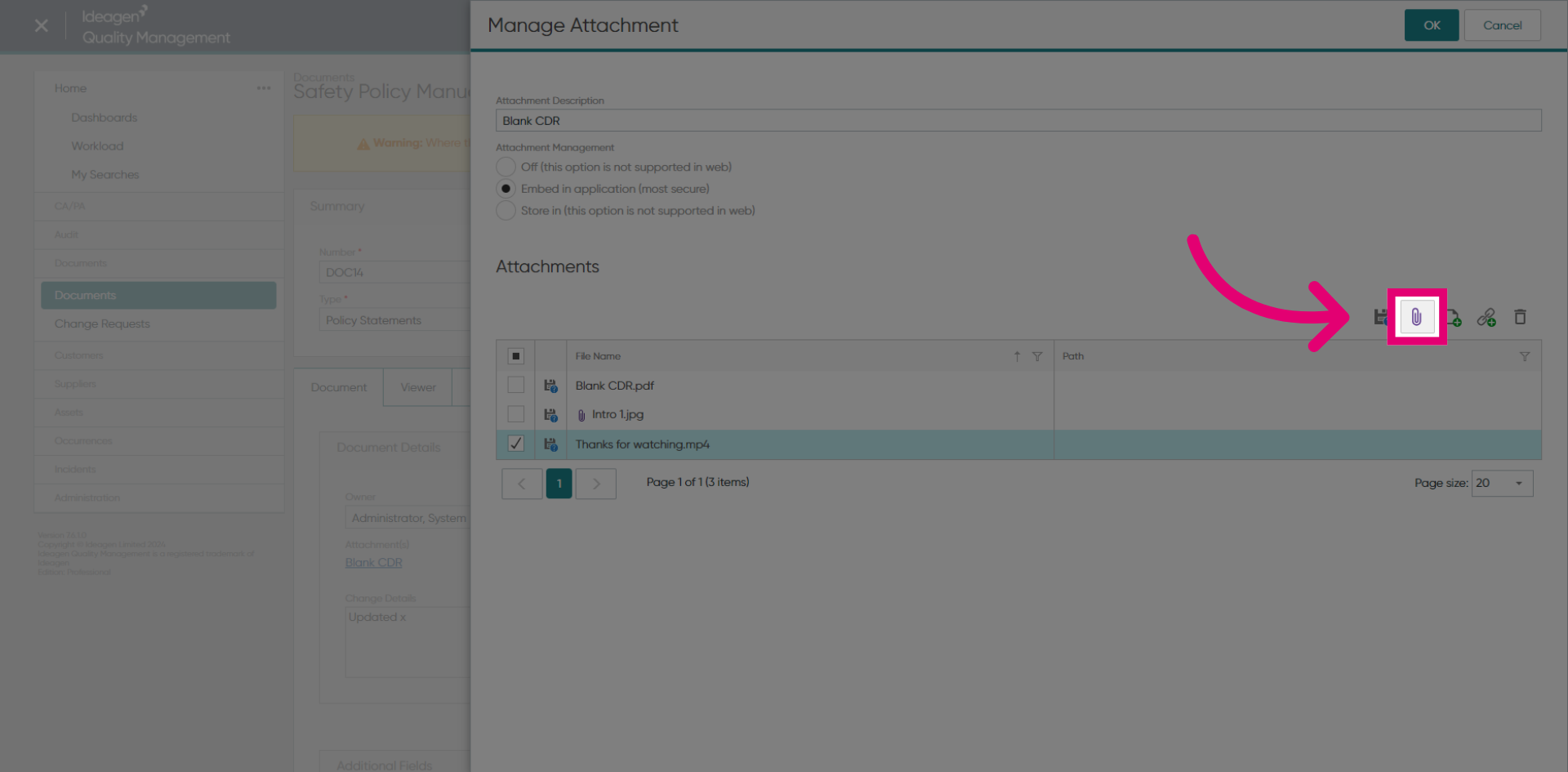Click the File Name column filter icon

tap(1037, 356)
